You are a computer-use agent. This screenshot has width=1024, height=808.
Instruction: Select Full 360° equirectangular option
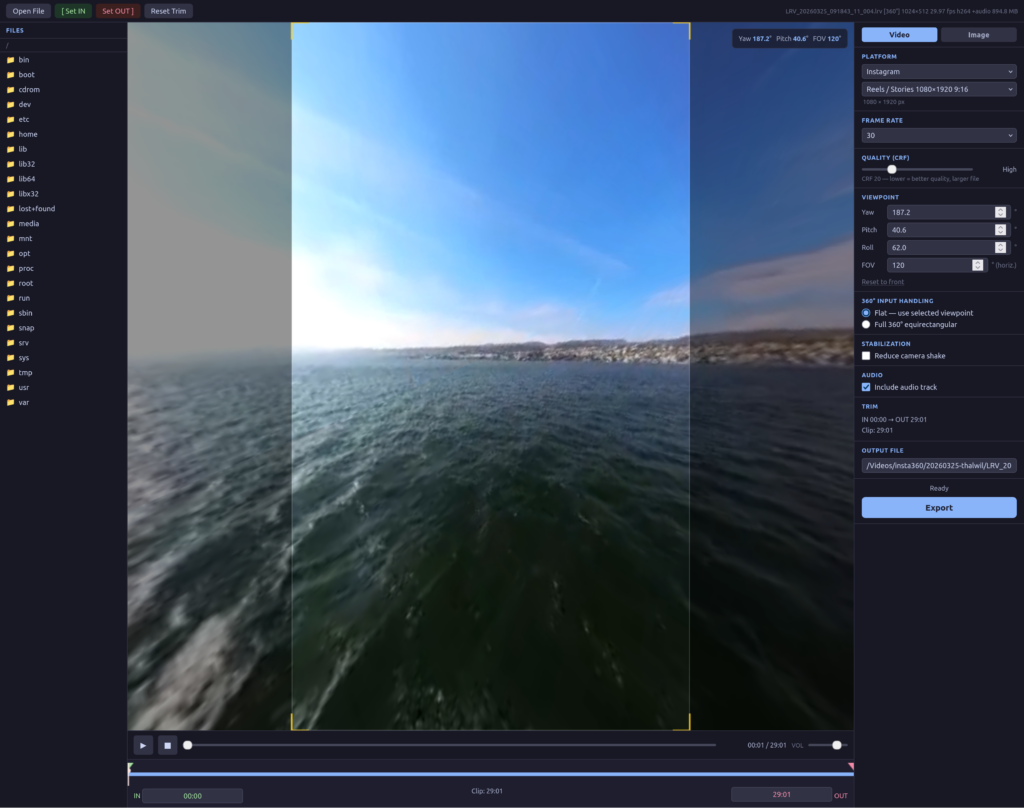(x=866, y=324)
